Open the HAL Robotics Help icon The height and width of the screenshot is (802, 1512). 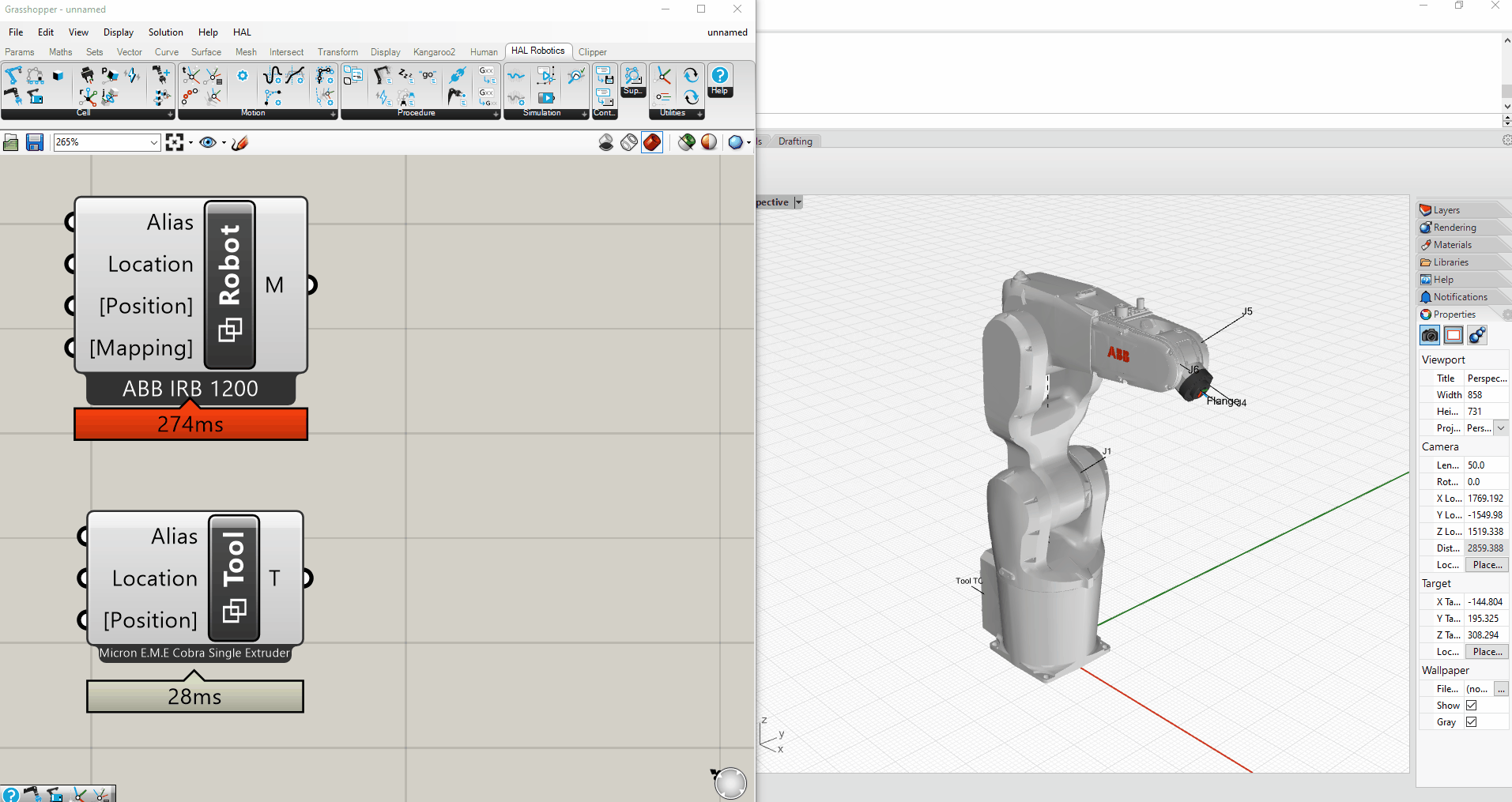720,81
